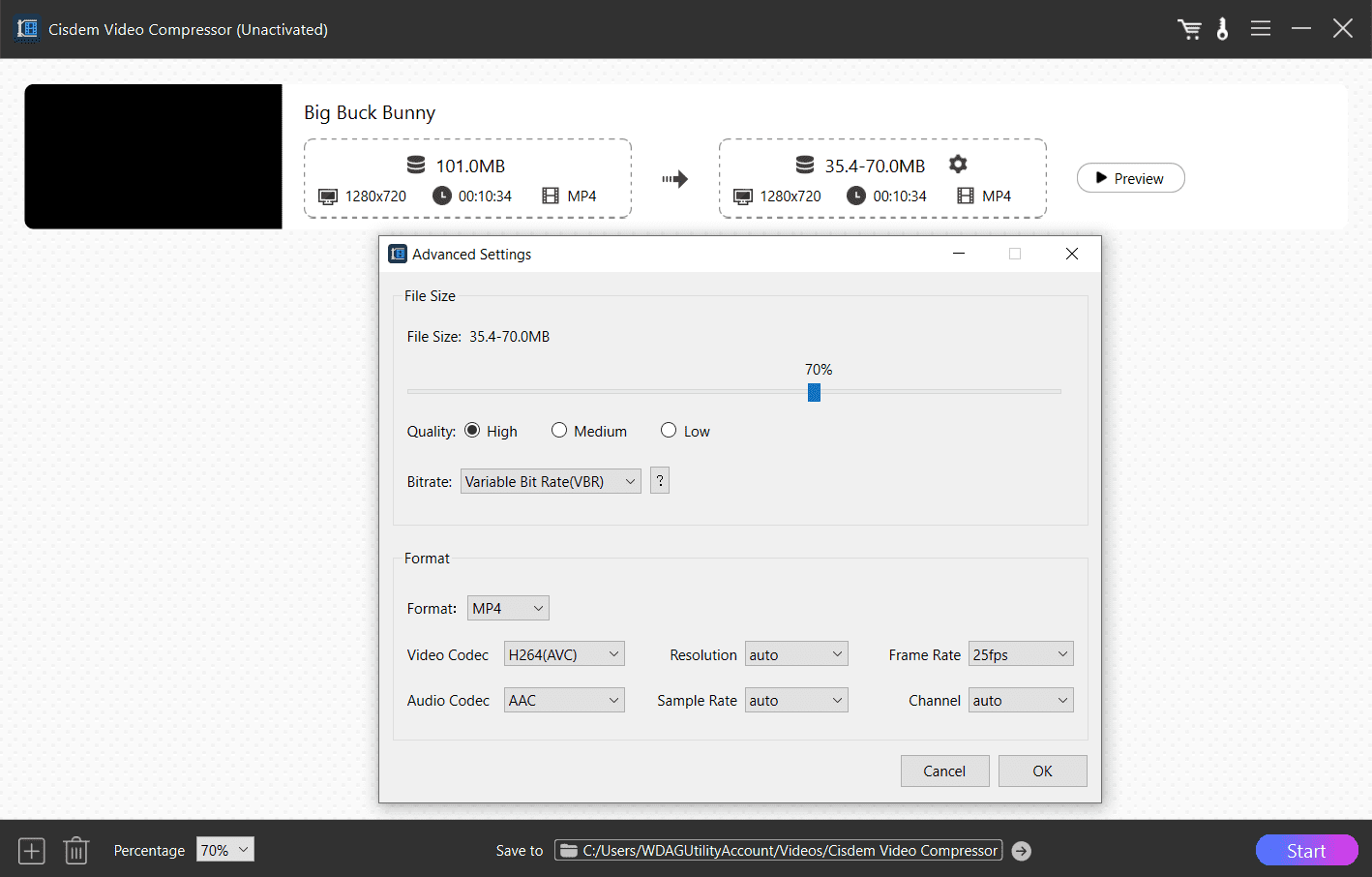Click OK in Advanced Settings
1372x877 pixels.
click(x=1042, y=771)
